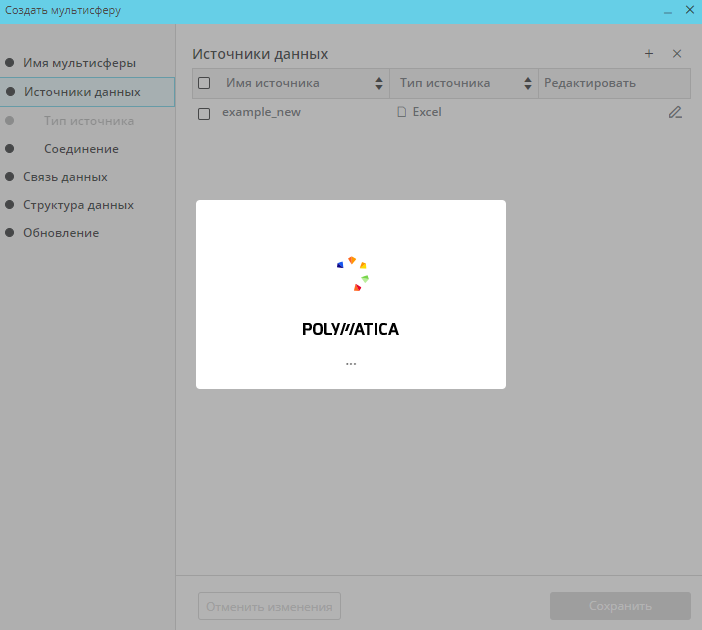Close the Создать мультисферу window
Viewport: 702px width, 630px height.
click(690, 10)
